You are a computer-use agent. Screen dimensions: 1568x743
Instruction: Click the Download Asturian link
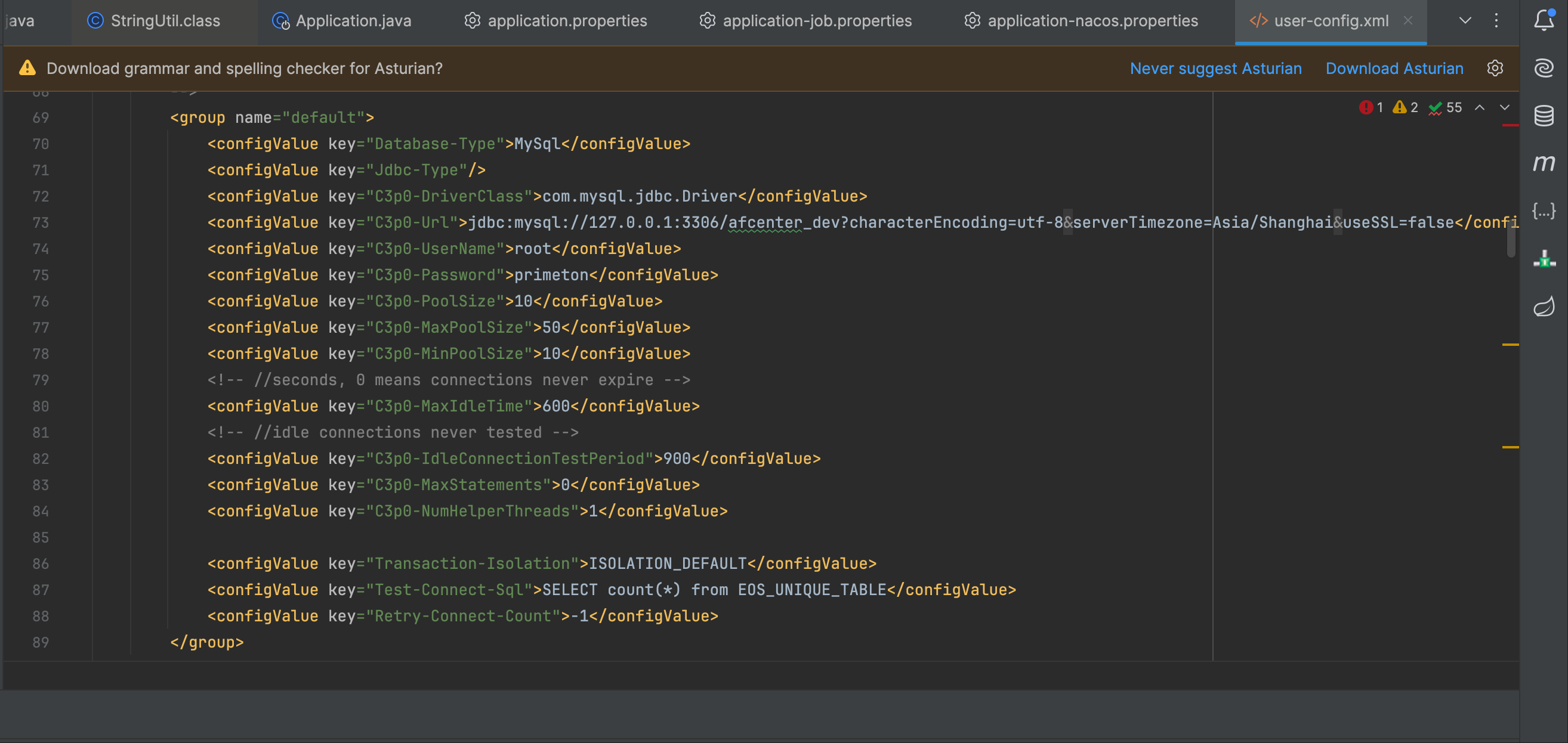1394,68
